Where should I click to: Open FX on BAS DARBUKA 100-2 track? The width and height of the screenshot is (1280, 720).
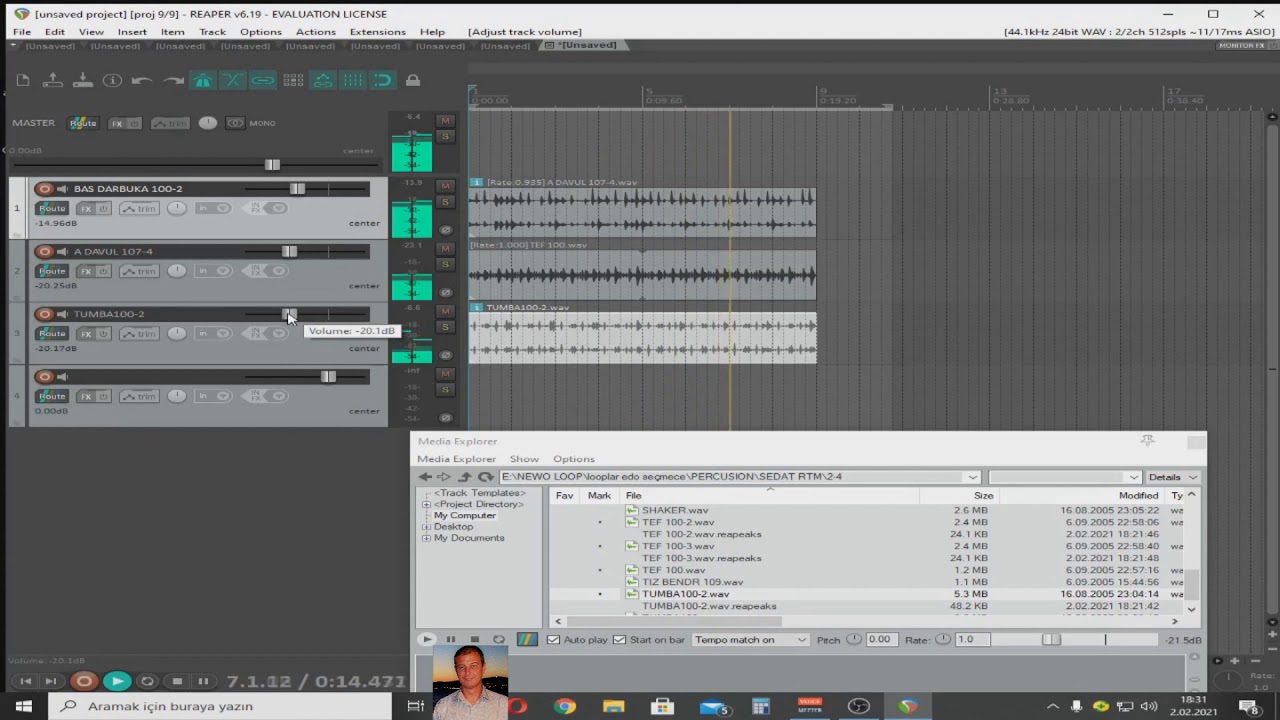point(86,208)
